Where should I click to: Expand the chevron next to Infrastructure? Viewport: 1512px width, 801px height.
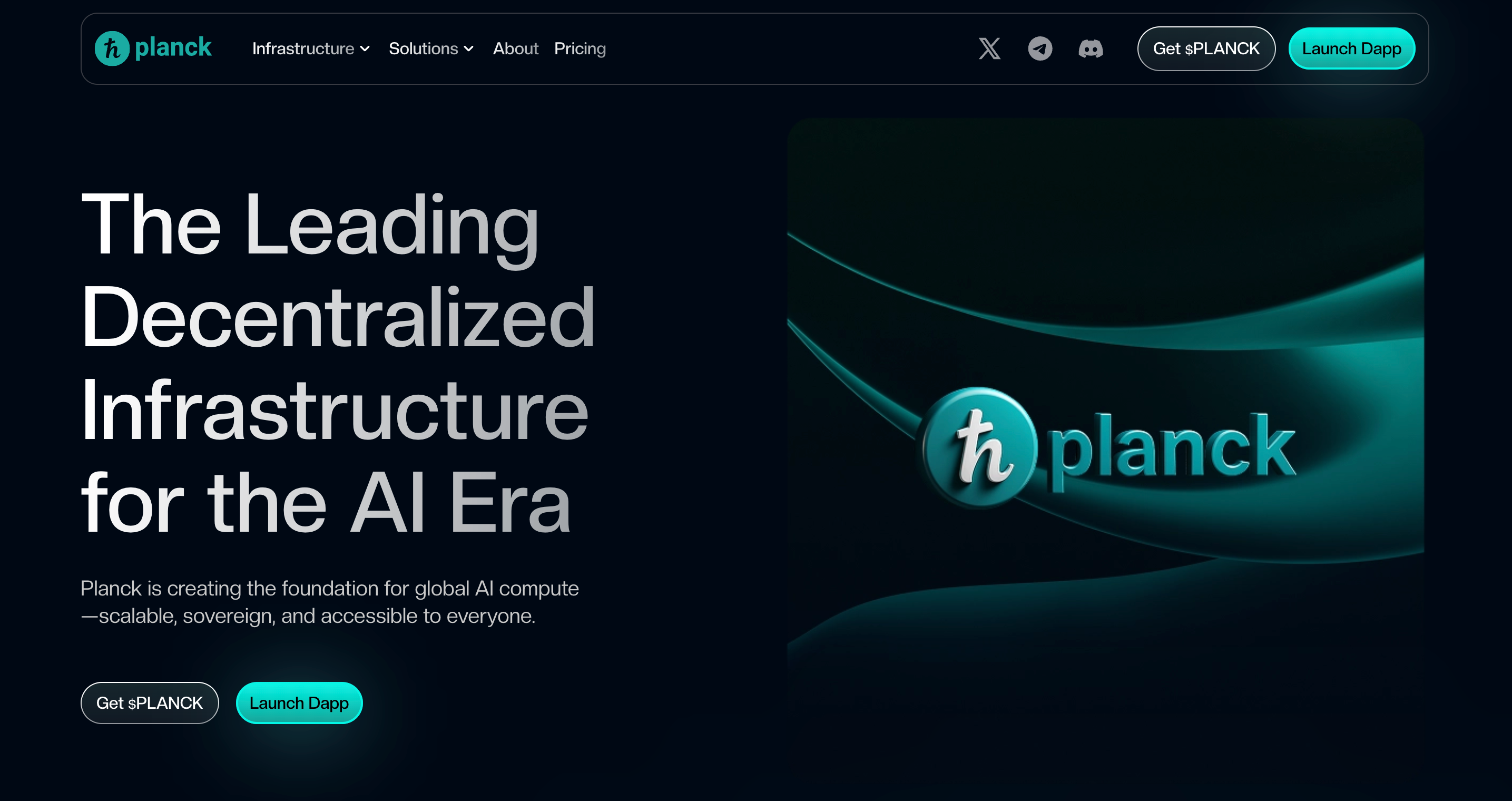[365, 48]
